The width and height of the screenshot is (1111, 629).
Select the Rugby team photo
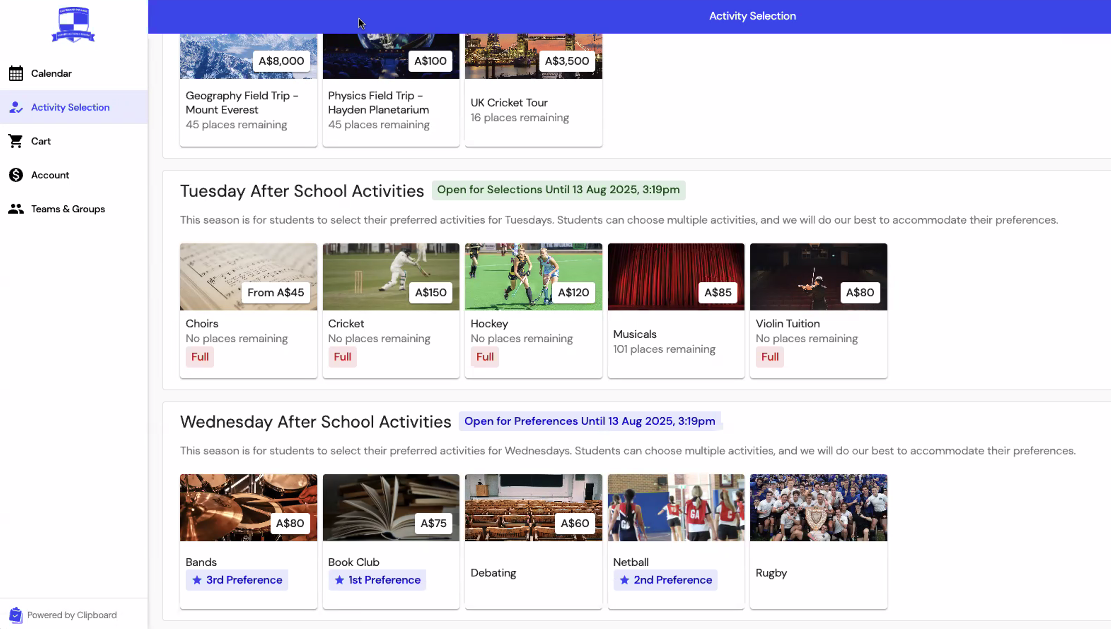(818, 508)
